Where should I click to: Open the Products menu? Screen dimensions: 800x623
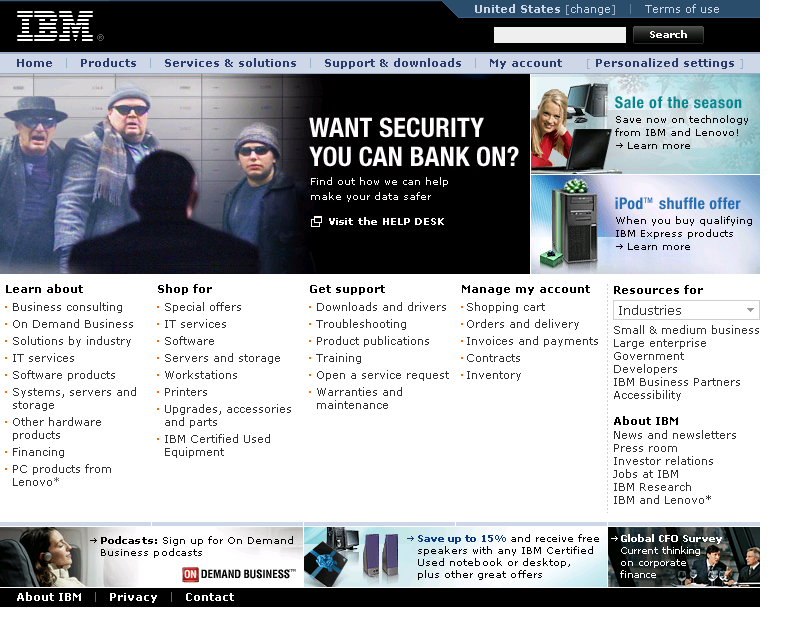108,63
